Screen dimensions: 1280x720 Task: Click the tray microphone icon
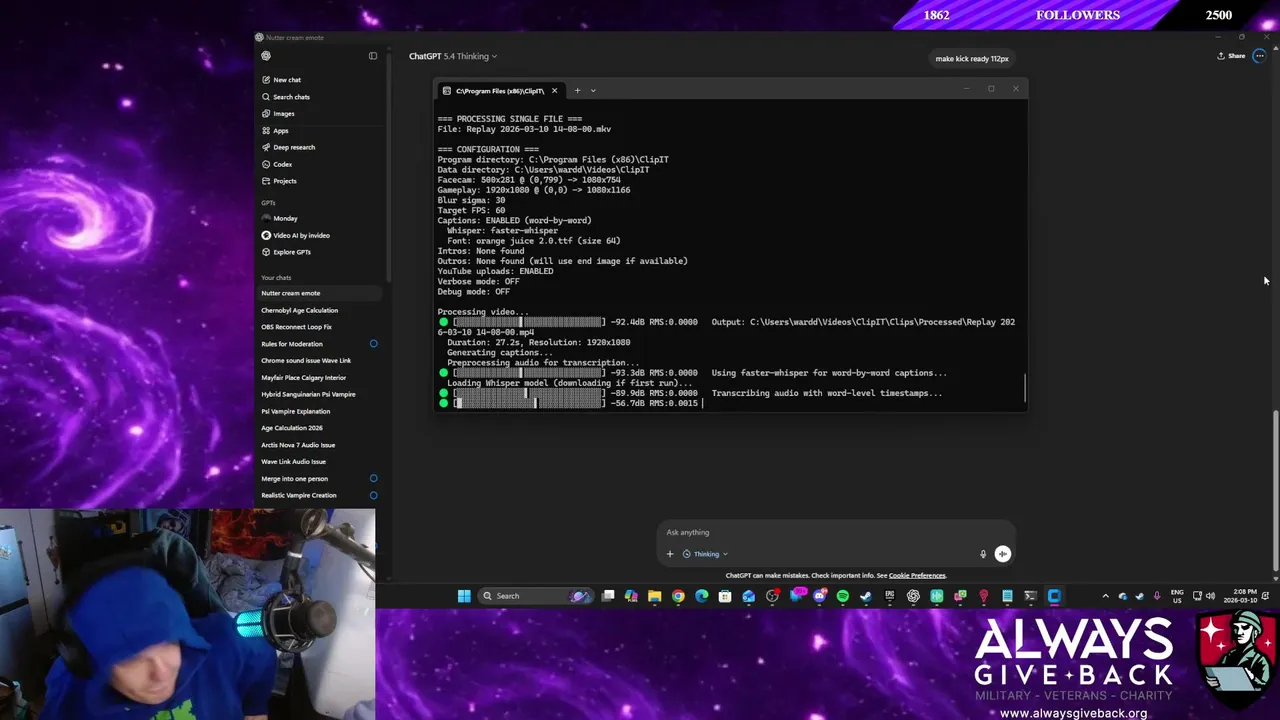pyautogui.click(x=1157, y=596)
